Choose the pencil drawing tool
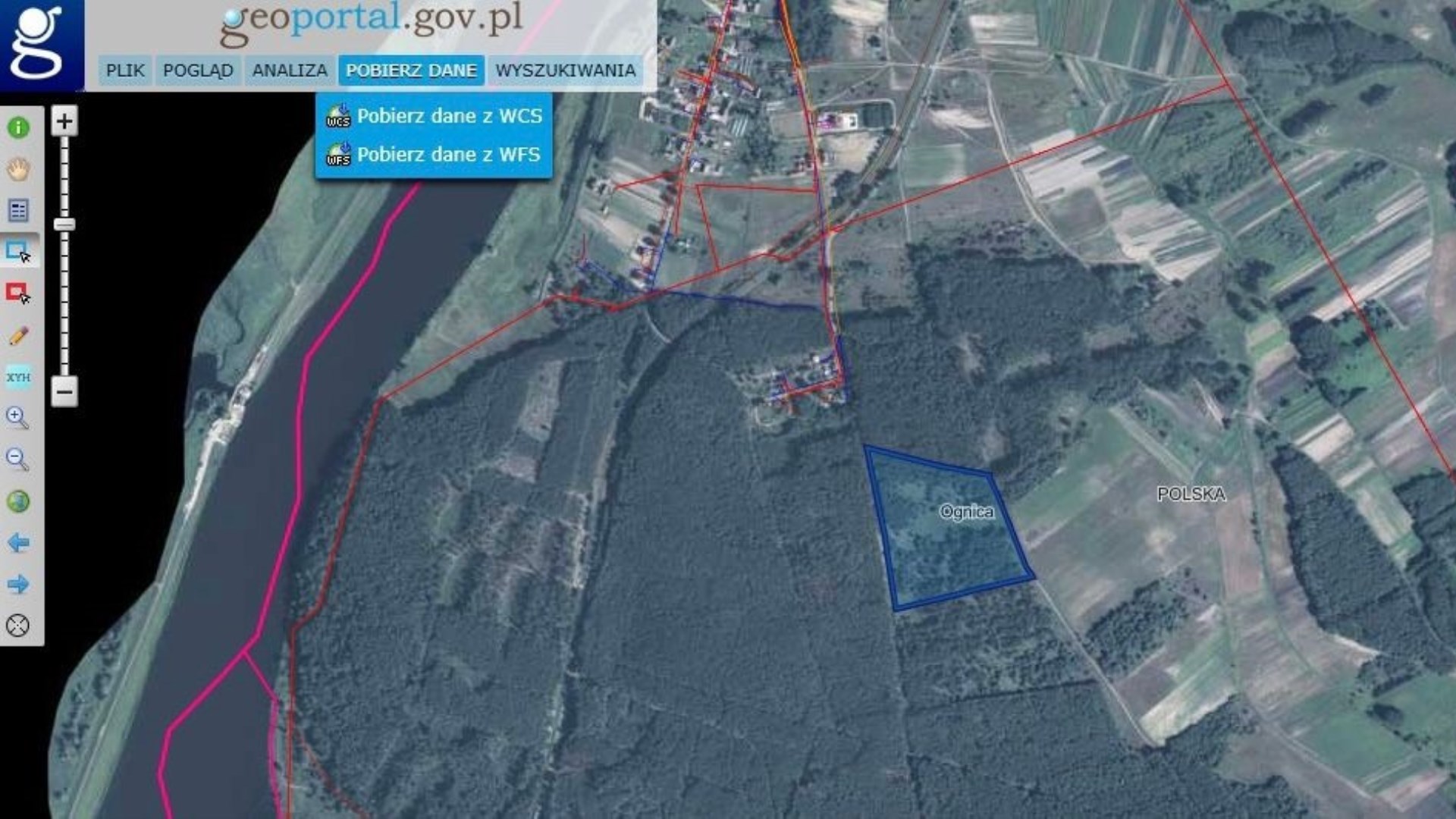1456x819 pixels. point(19,335)
